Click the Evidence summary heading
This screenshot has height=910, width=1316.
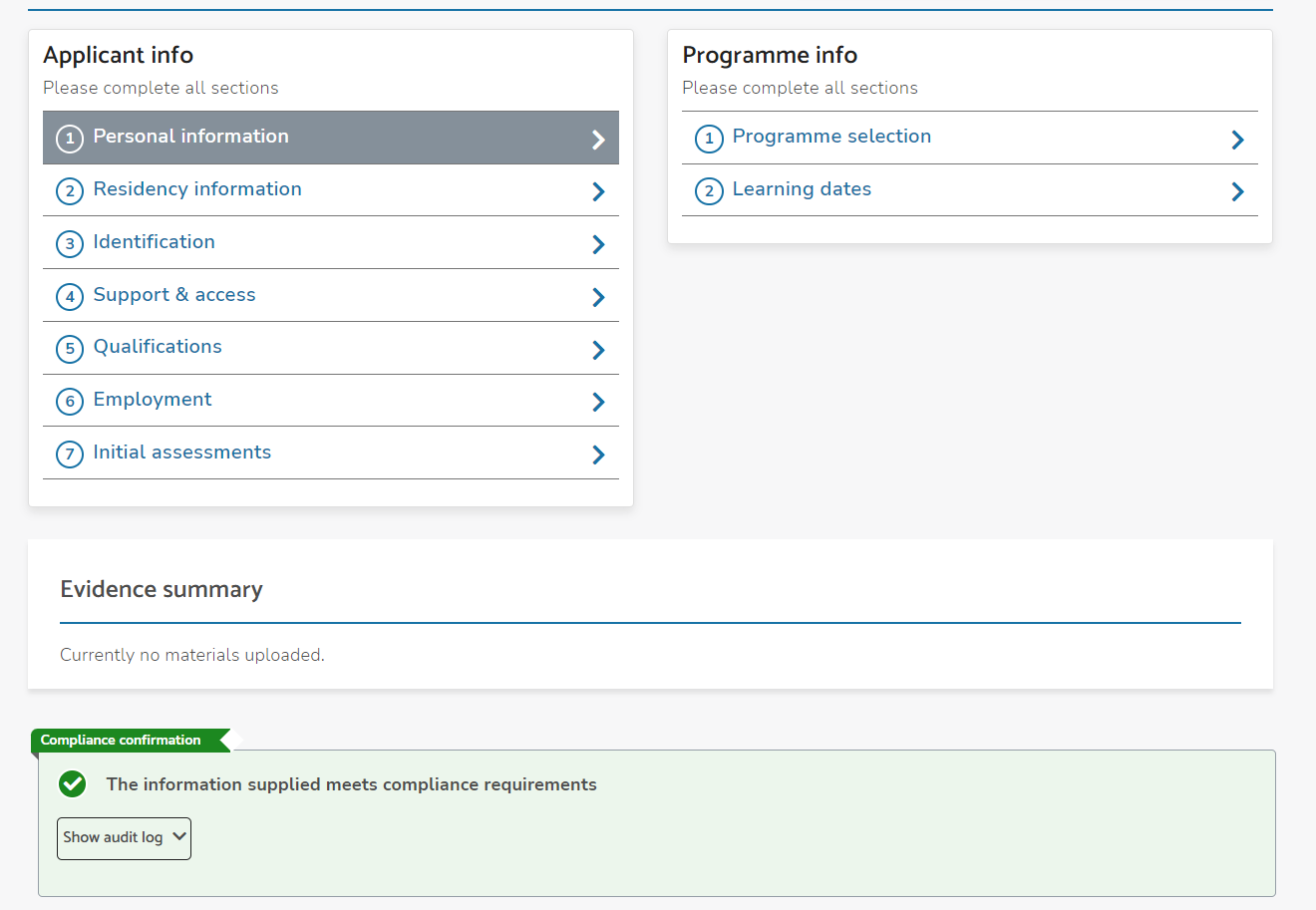coord(162,589)
